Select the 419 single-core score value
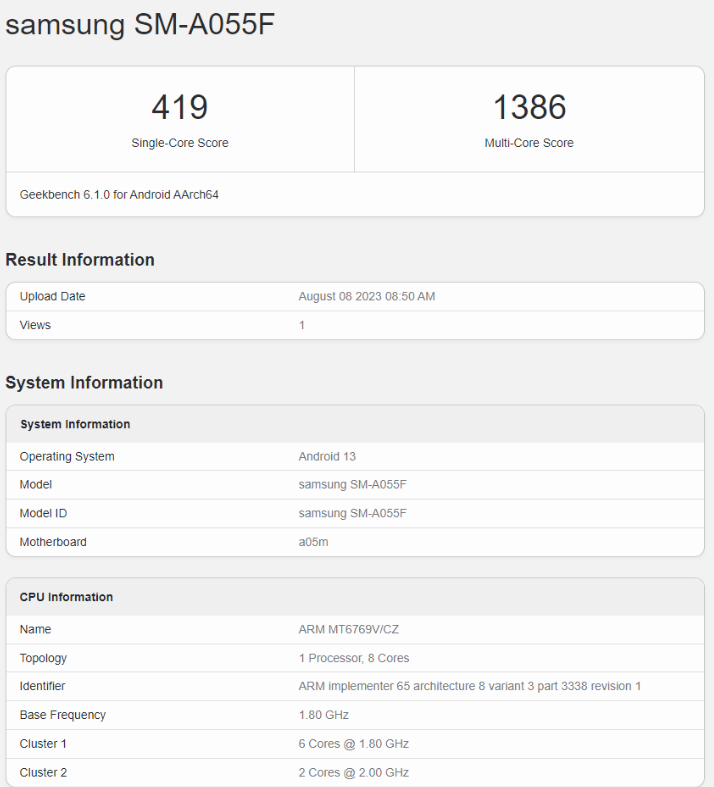Image resolution: width=714 pixels, height=787 pixels. (x=180, y=107)
